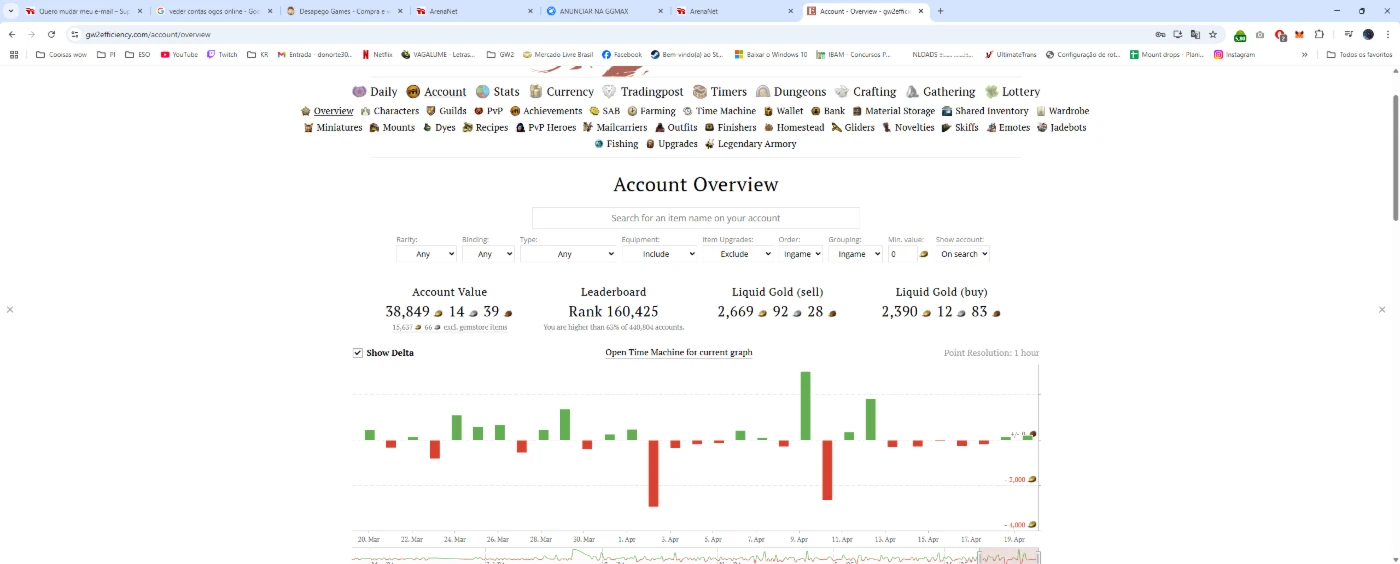Expand the Grouping dropdown
1400x564 pixels.
click(855, 254)
